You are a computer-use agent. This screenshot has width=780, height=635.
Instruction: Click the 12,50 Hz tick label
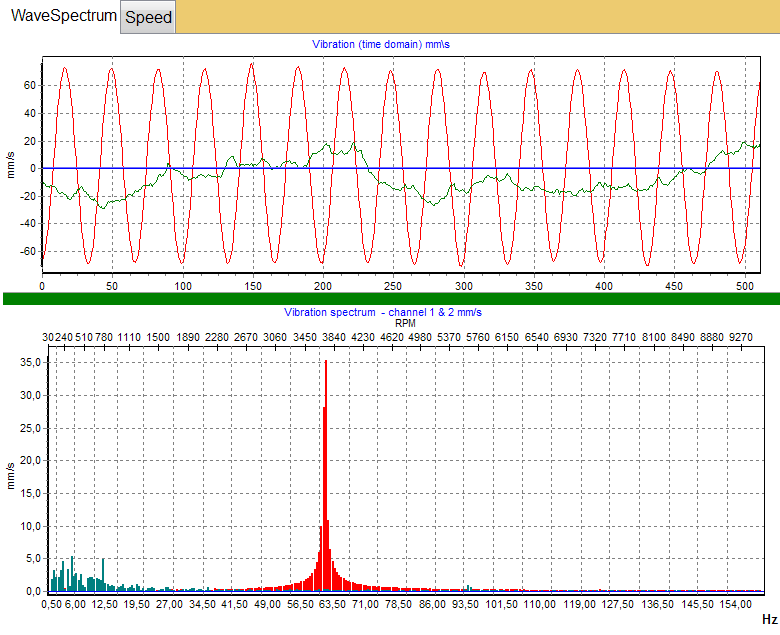point(104,605)
